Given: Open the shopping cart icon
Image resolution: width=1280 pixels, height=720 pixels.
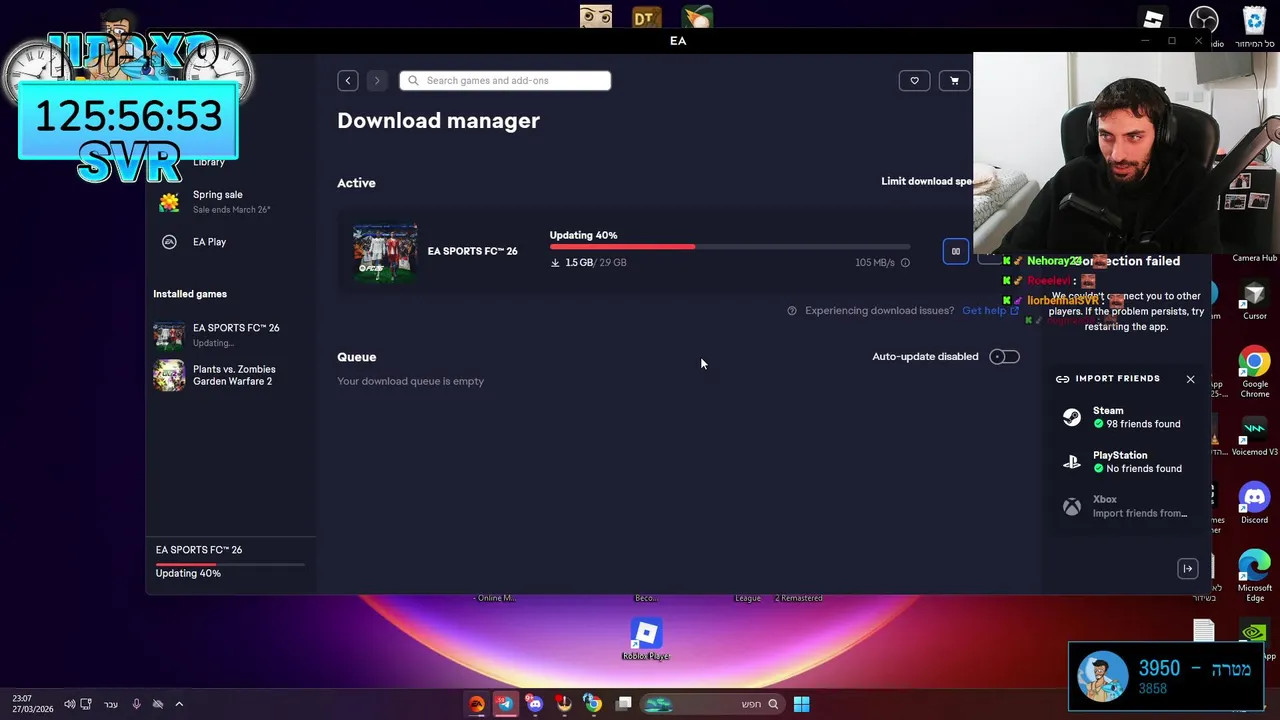Looking at the screenshot, I should 954,81.
